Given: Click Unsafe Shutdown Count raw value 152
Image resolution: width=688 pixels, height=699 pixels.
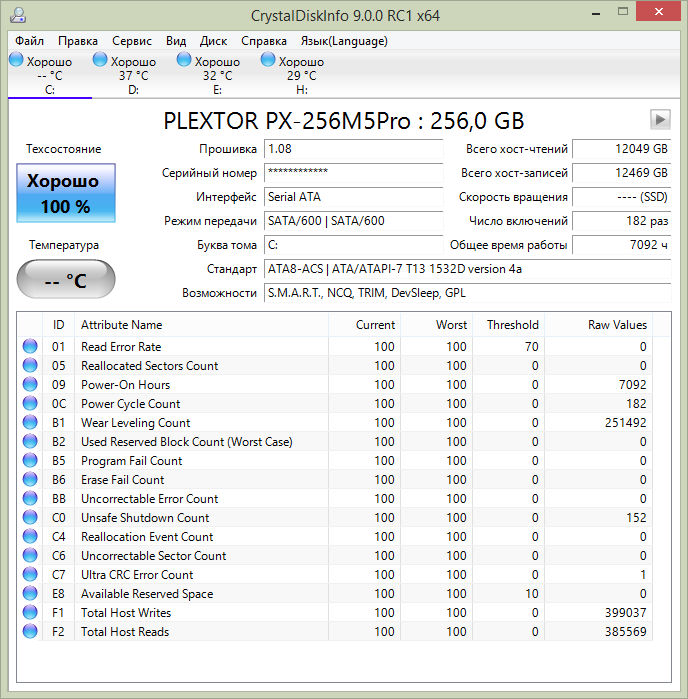Looking at the screenshot, I should (636, 518).
